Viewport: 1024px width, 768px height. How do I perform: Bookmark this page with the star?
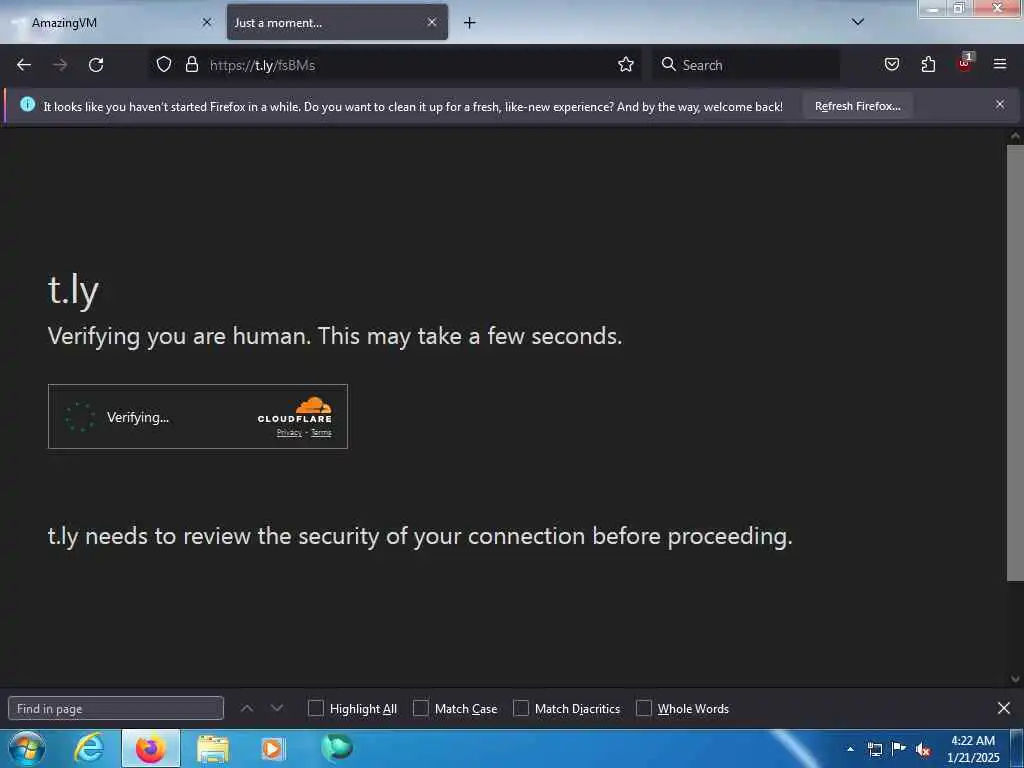pos(626,64)
